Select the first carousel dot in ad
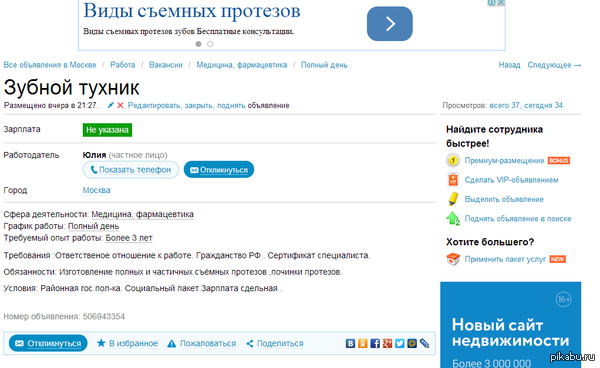The image size is (600, 368). [198, 44]
